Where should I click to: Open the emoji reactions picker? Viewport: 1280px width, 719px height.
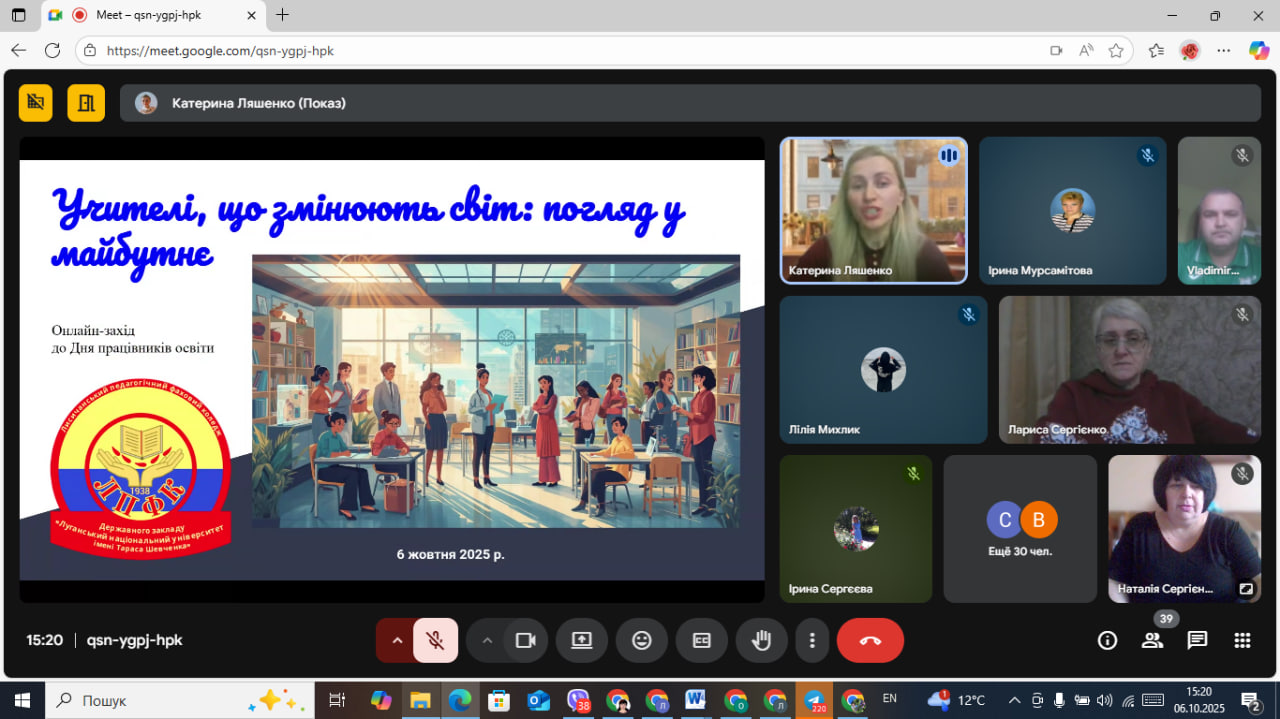[642, 641]
